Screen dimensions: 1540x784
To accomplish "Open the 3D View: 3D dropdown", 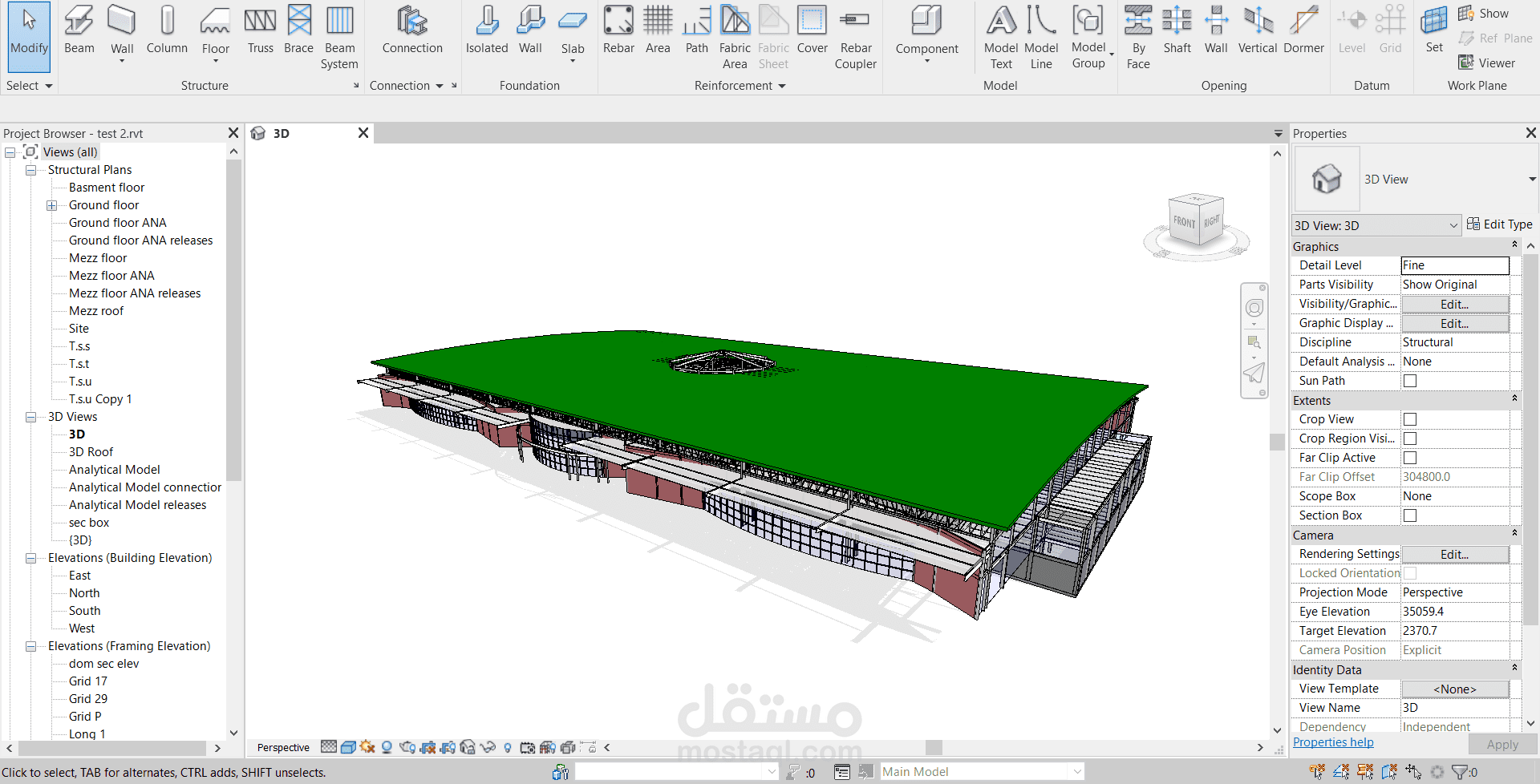I will click(1376, 225).
